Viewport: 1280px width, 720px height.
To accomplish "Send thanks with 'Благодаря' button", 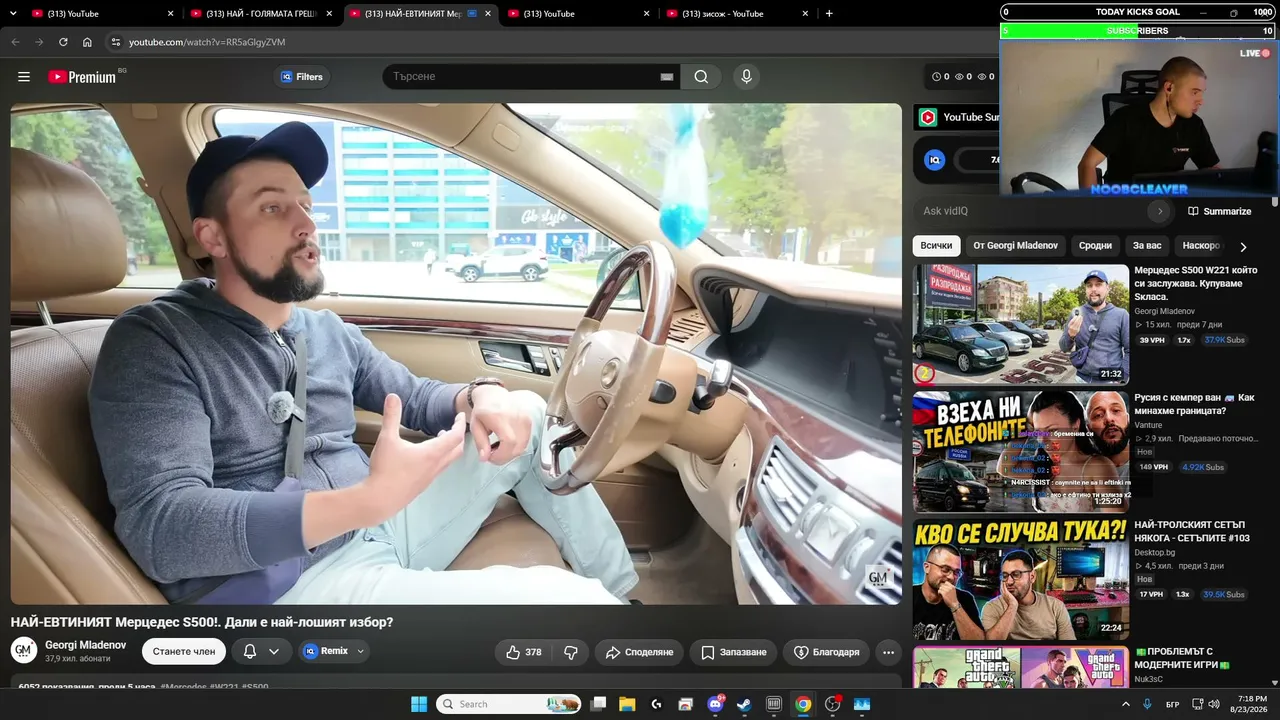I will click(x=826, y=652).
